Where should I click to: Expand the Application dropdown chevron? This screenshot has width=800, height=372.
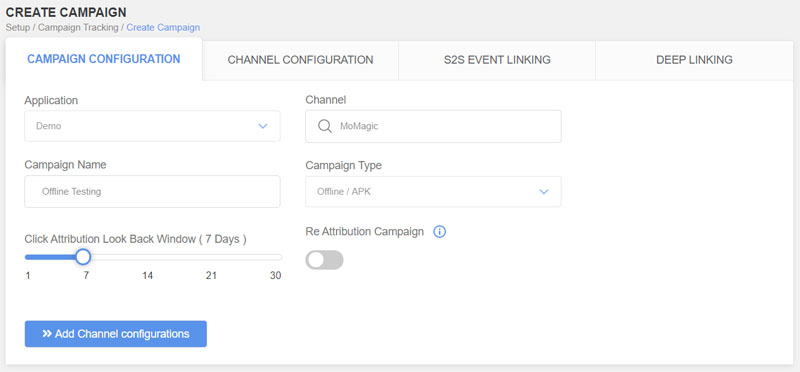[x=263, y=126]
